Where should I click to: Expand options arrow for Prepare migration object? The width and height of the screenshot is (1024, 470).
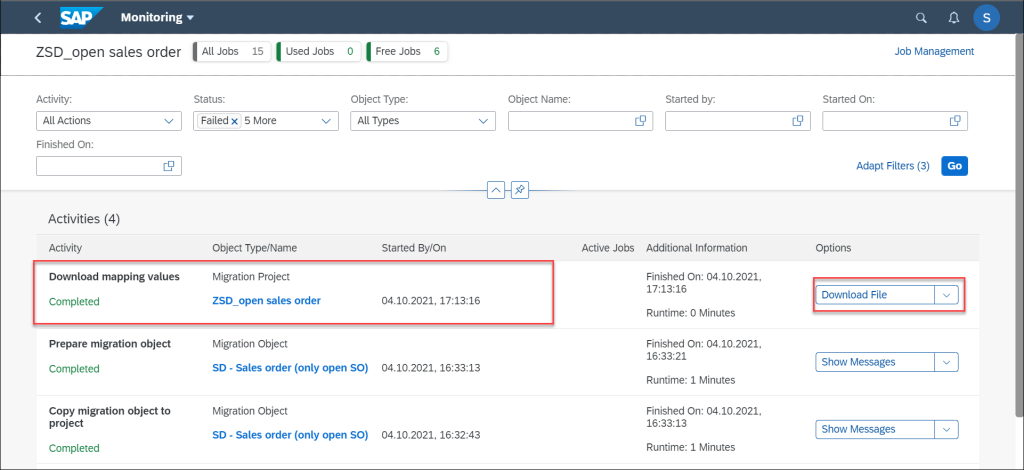[x=946, y=362]
